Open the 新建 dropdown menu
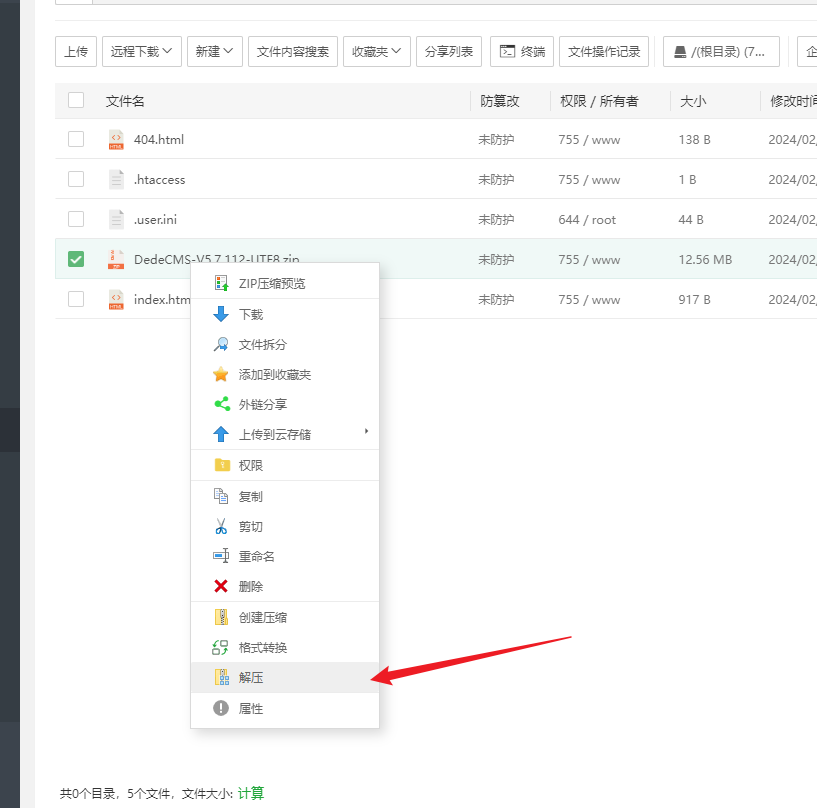Image resolution: width=817 pixels, height=808 pixels. [x=215, y=51]
